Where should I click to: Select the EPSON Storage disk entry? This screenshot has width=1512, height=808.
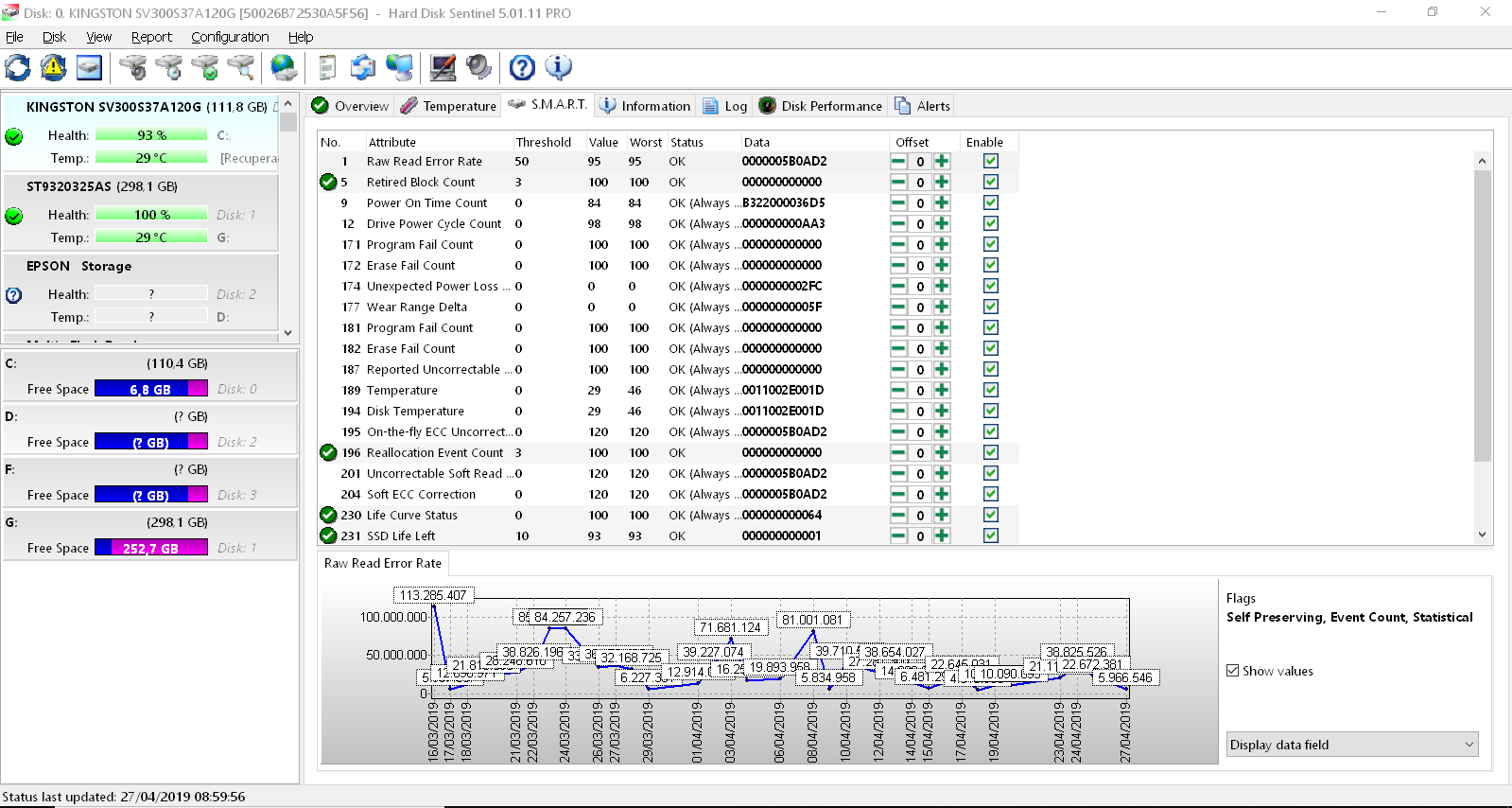140,292
